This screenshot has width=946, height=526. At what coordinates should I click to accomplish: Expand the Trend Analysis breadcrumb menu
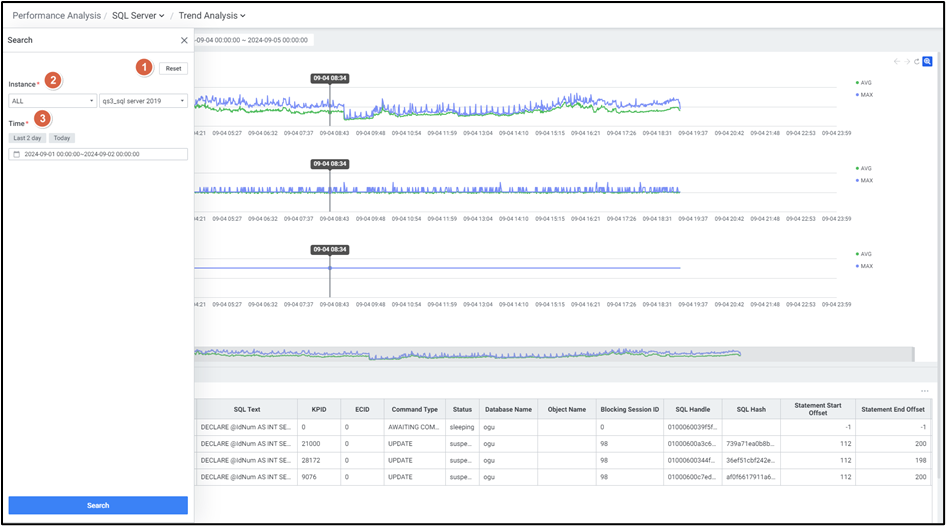point(212,16)
